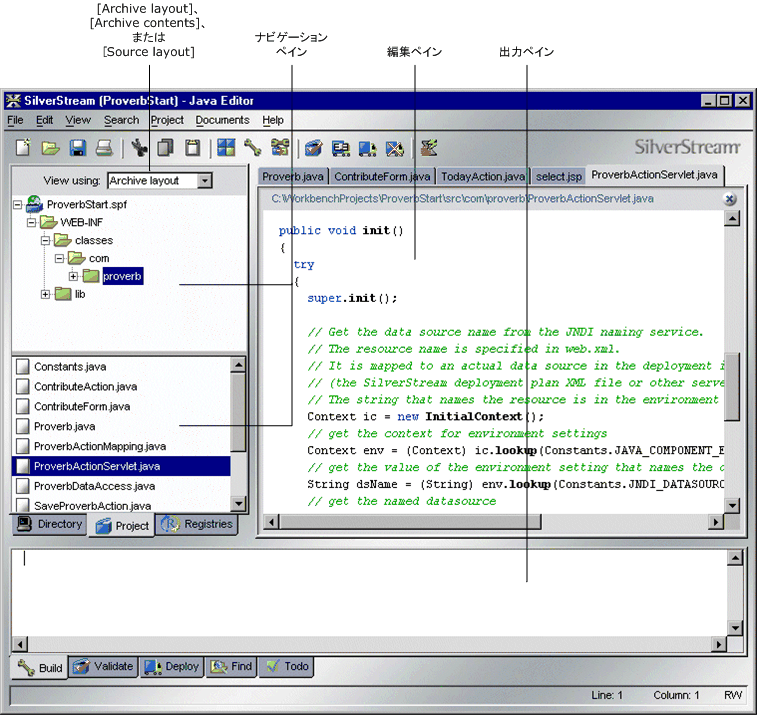Open the File menu
The width and height of the screenshot is (757, 715).
click(15, 120)
